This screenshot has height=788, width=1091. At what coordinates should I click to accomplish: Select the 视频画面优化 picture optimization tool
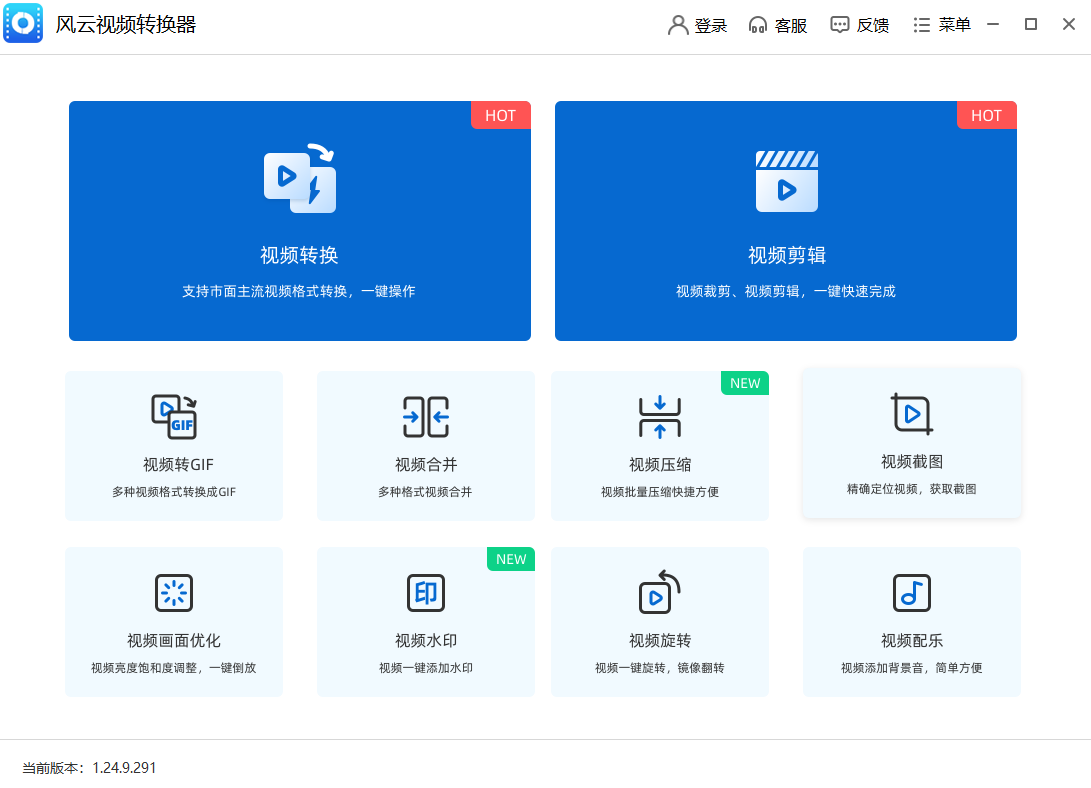[173, 621]
